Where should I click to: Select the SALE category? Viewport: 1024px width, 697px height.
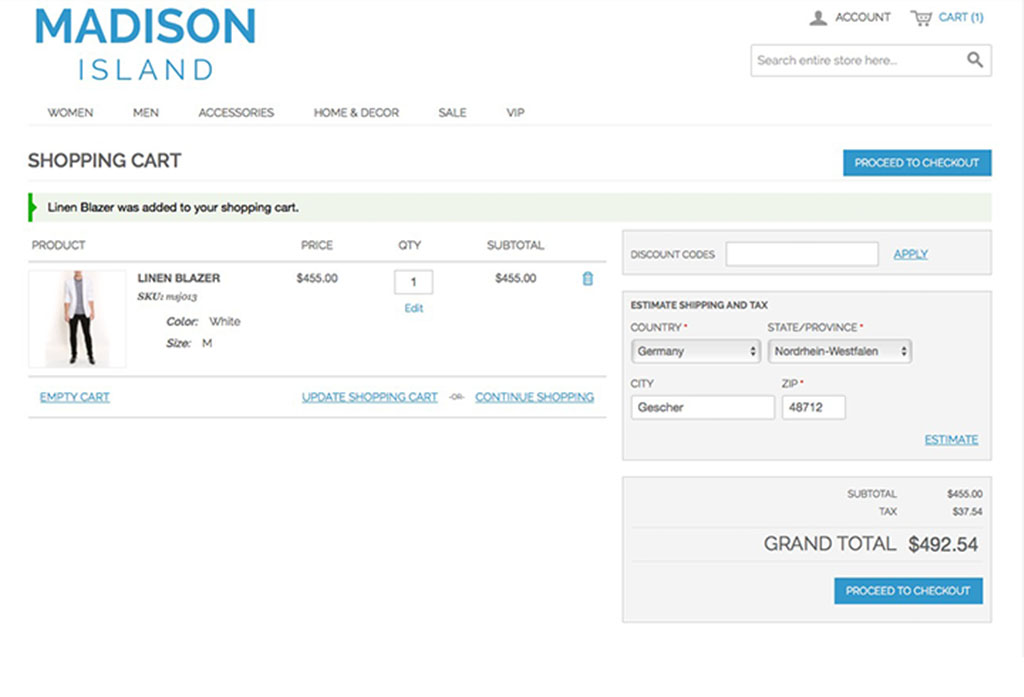pyautogui.click(x=451, y=112)
